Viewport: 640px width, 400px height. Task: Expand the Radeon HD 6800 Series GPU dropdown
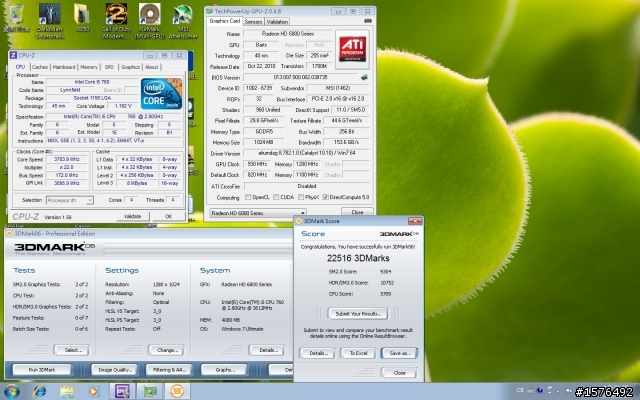point(302,213)
